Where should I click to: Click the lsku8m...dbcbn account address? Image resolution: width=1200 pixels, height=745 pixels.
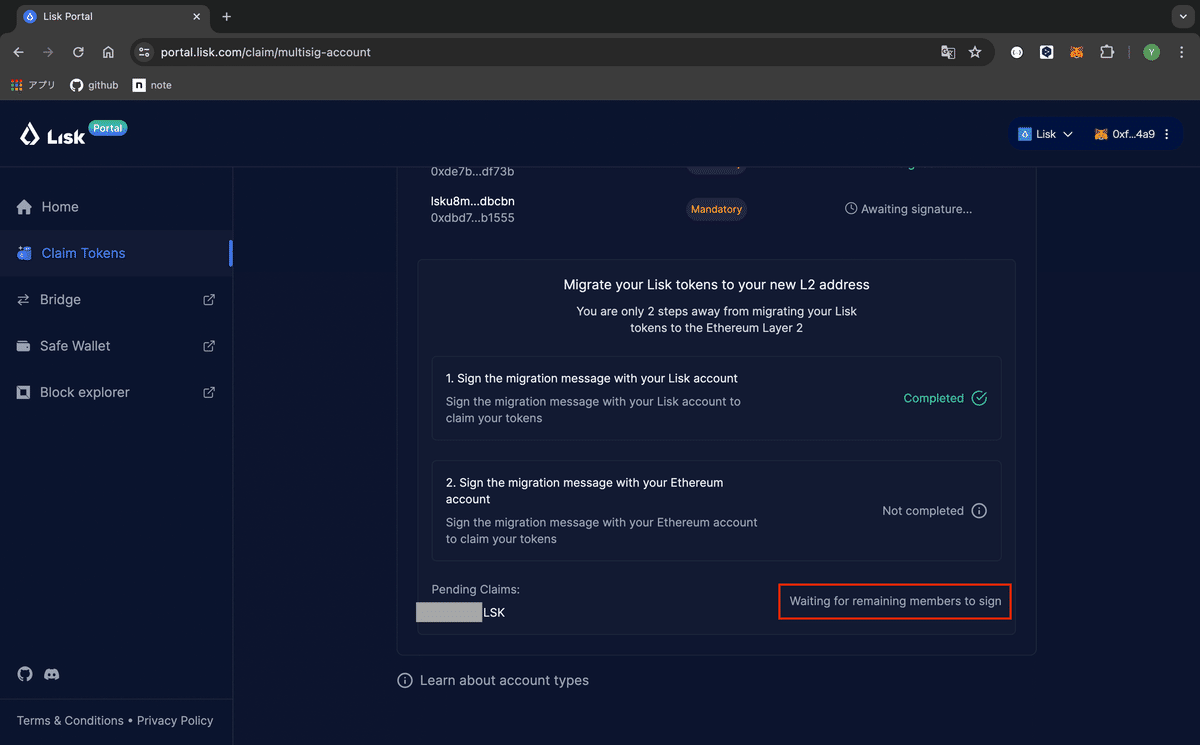pos(473,201)
